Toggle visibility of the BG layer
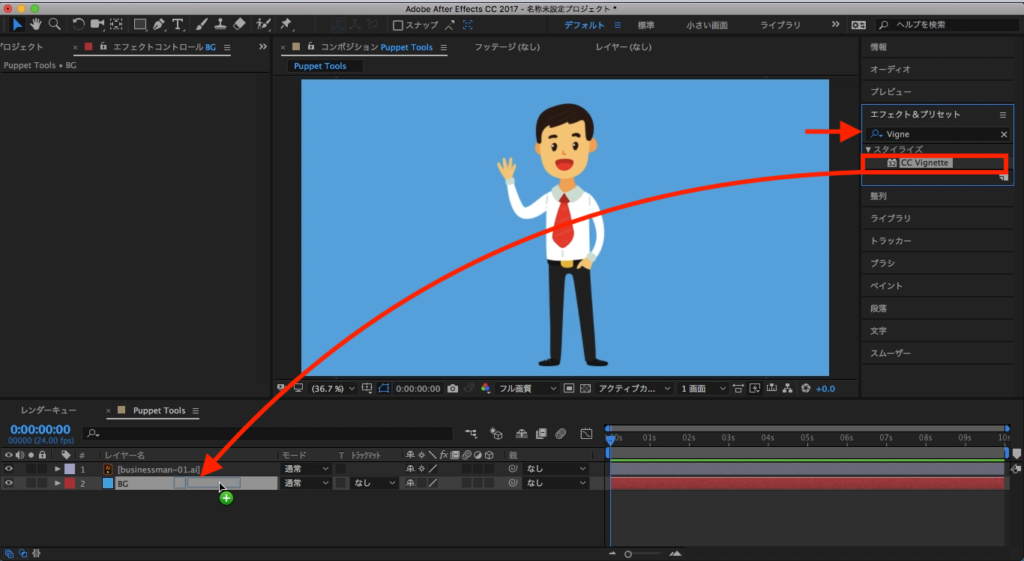 click(9, 483)
